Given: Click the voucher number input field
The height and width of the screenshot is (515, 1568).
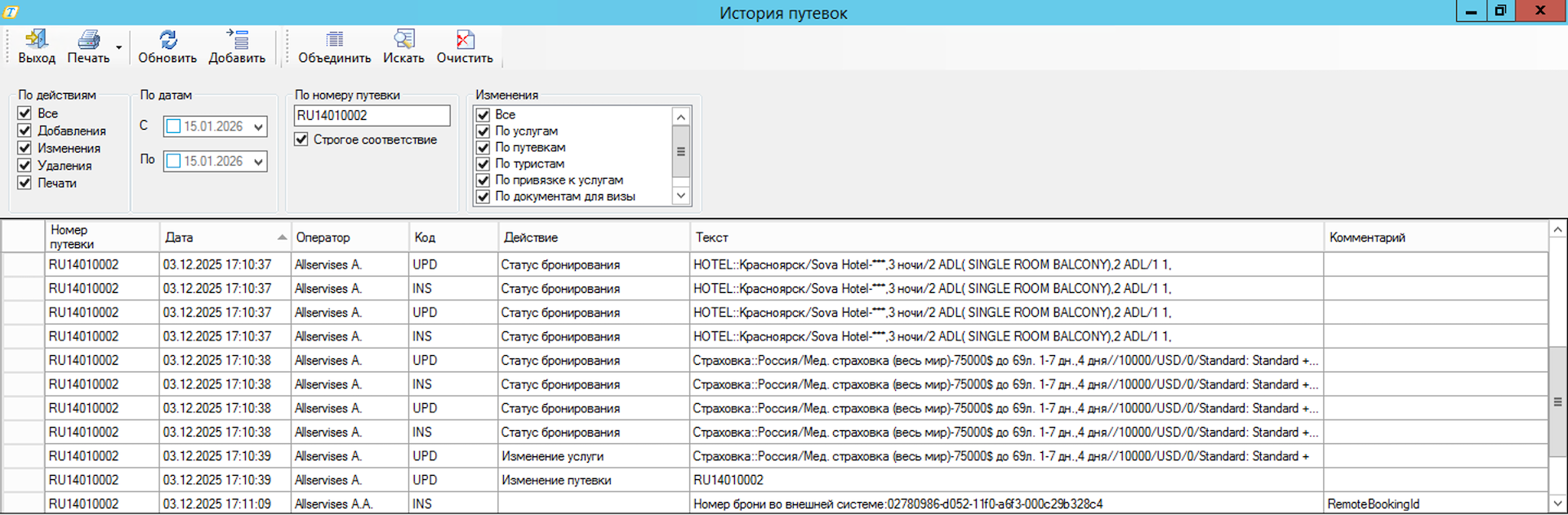Looking at the screenshot, I should coord(372,116).
